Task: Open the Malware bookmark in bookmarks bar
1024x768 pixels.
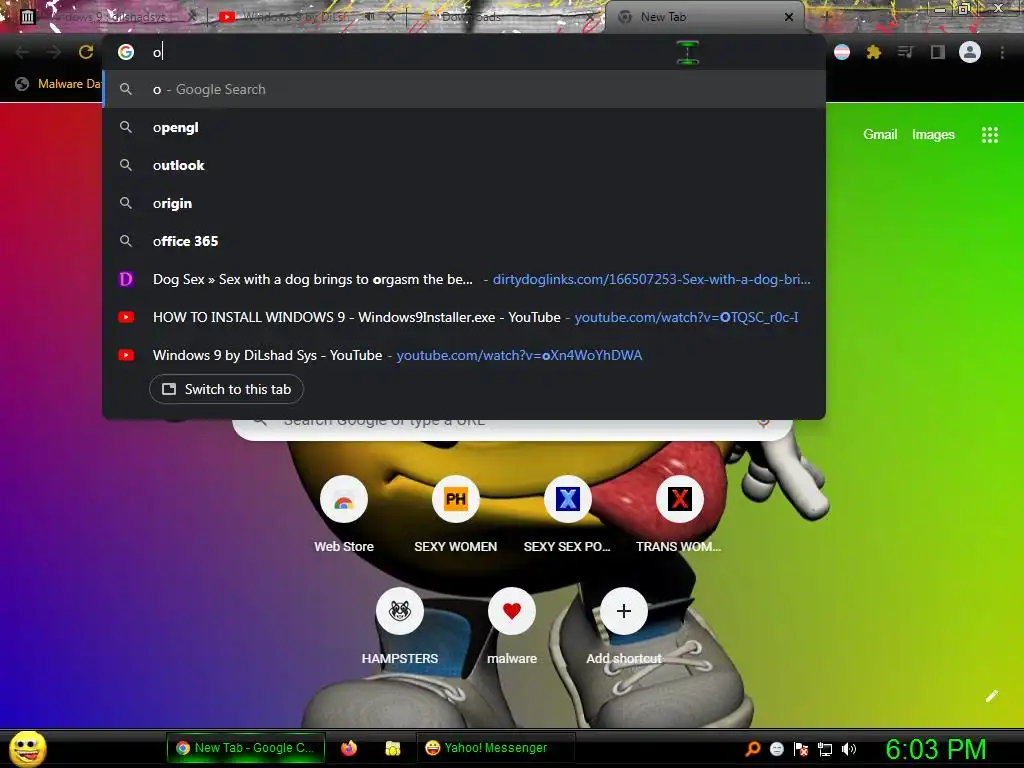Action: click(x=59, y=84)
